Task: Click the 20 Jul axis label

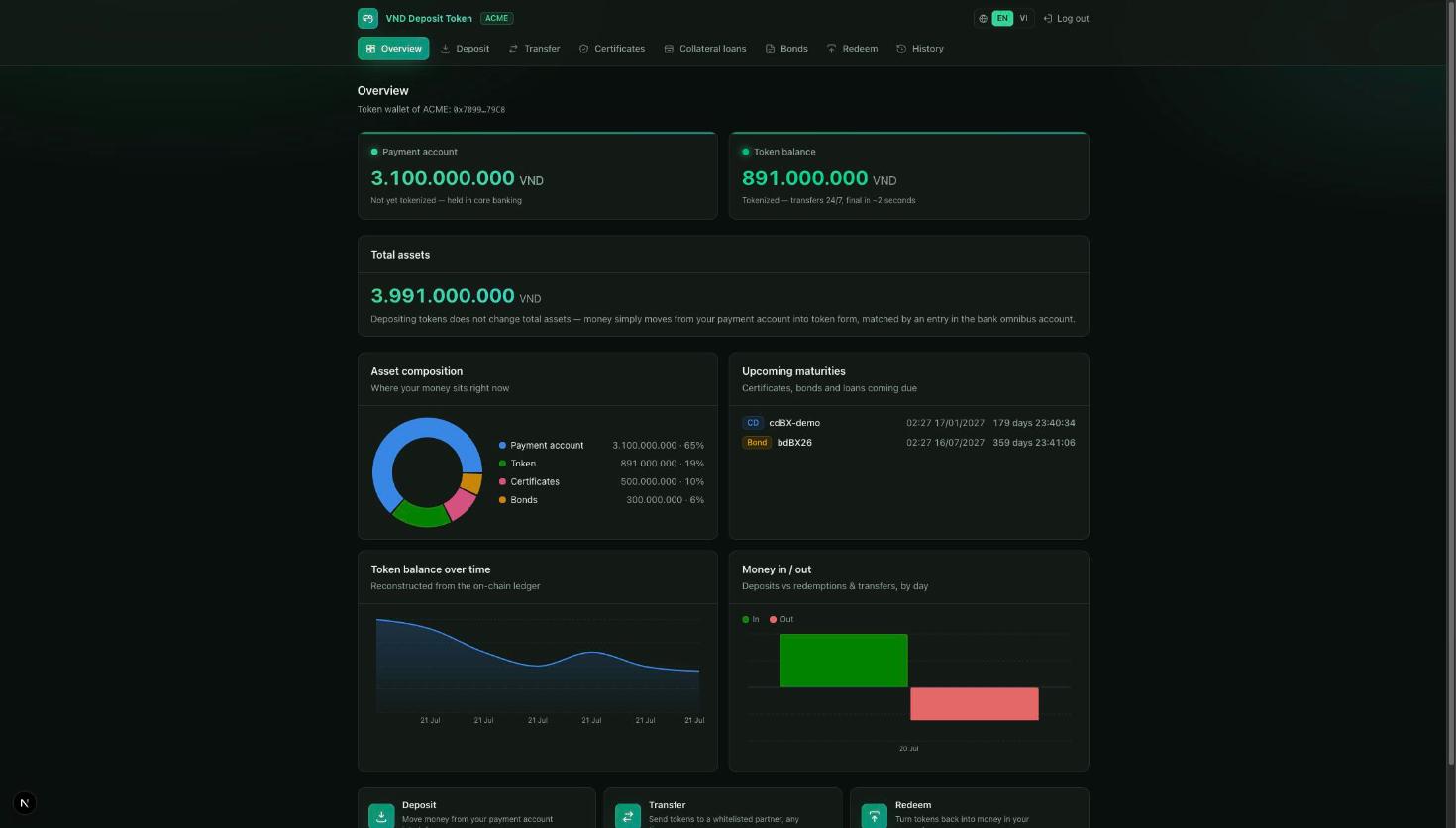Action: pos(908,749)
